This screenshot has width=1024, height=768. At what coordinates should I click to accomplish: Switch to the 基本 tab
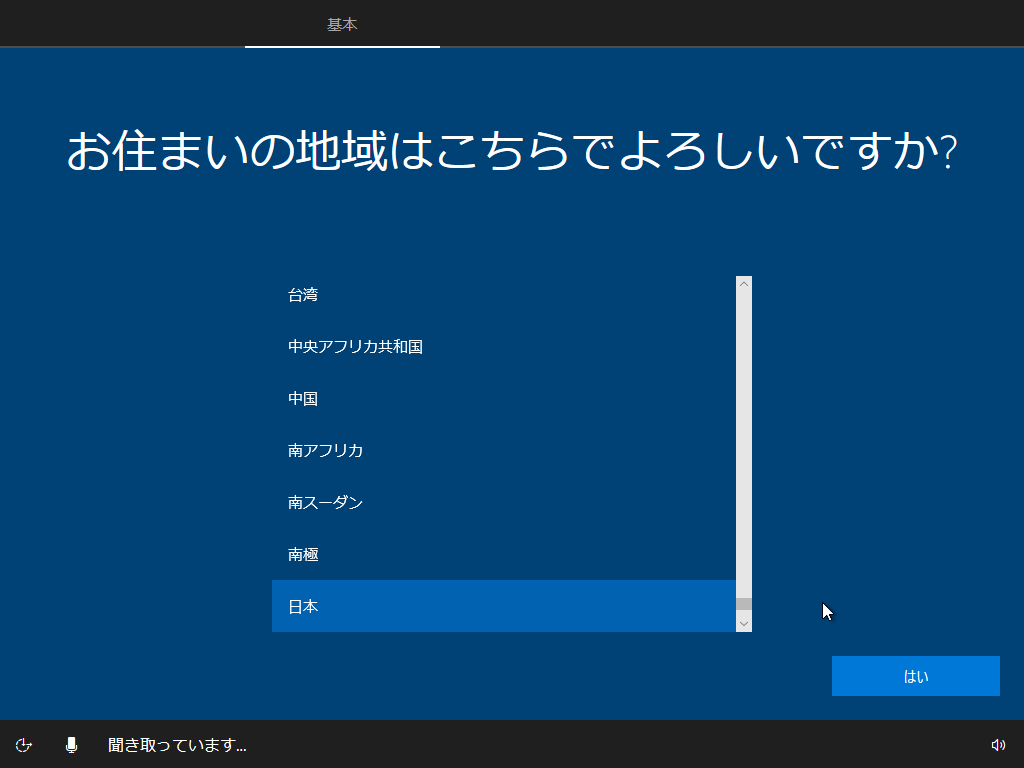[342, 24]
